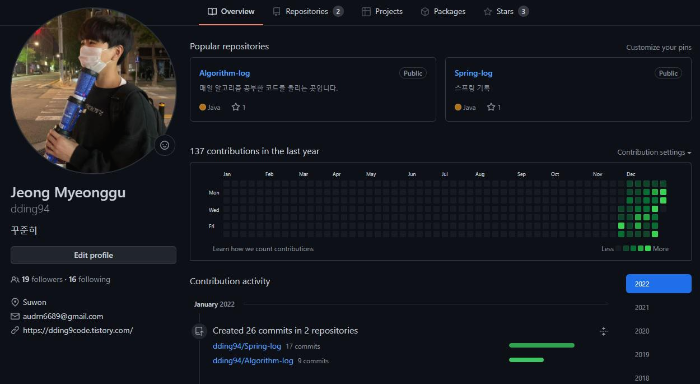Open the dding9code.tistory.com blog link
This screenshot has width=700, height=384.
coord(78,330)
